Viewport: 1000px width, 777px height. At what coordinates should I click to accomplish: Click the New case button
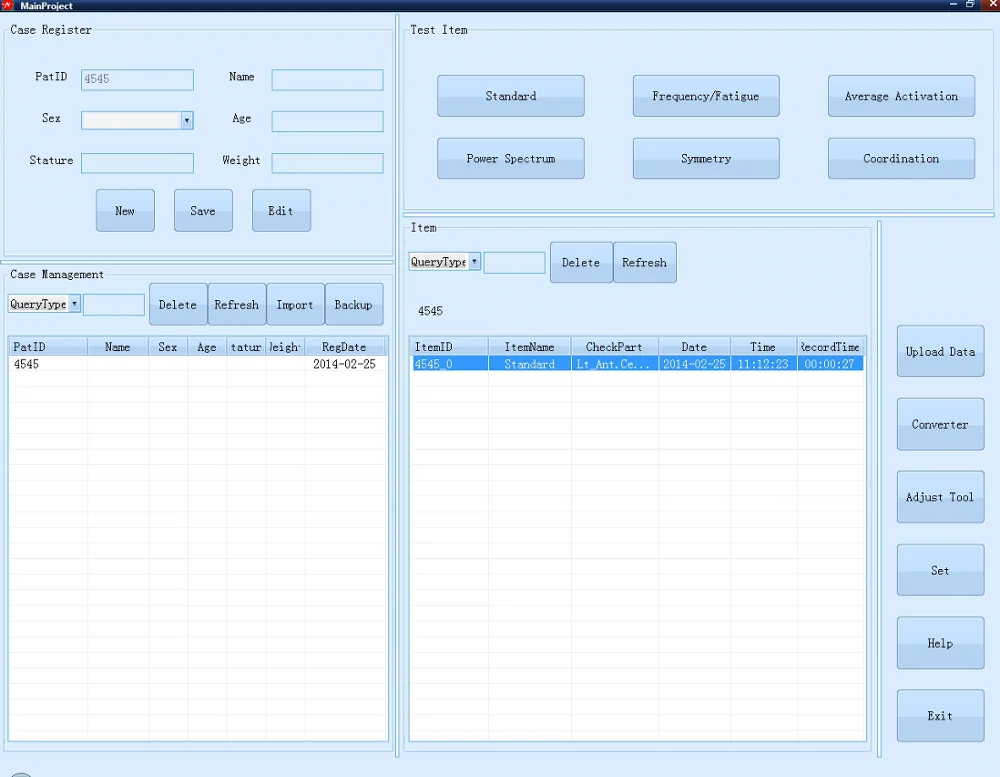tap(125, 211)
